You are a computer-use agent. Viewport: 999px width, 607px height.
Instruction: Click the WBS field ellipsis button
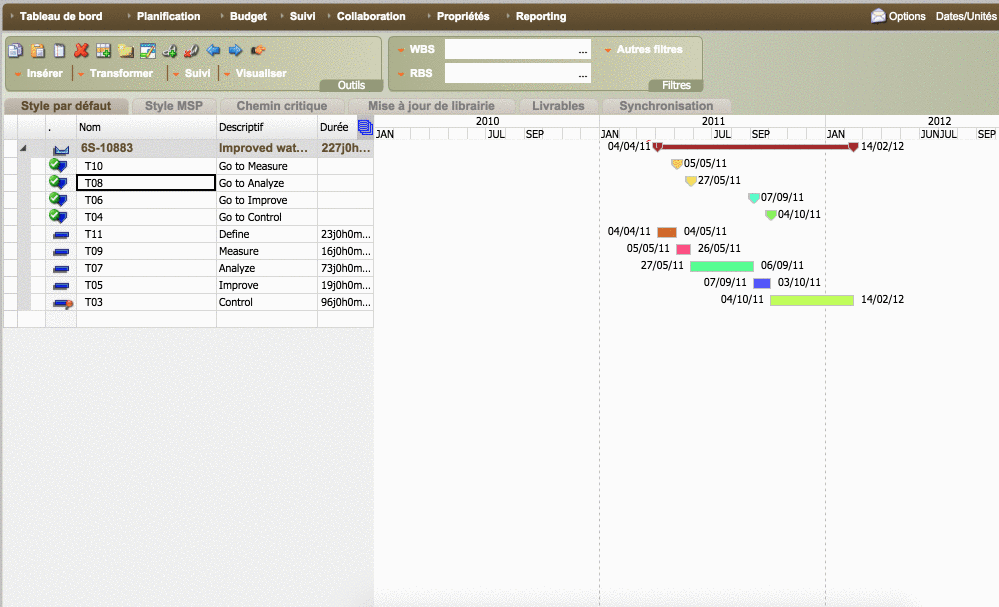(x=582, y=50)
